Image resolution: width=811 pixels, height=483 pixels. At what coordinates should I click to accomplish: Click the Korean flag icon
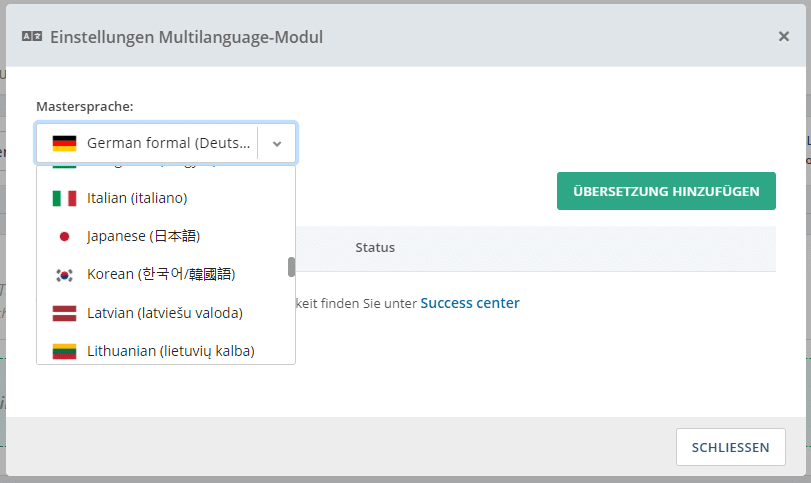point(65,274)
